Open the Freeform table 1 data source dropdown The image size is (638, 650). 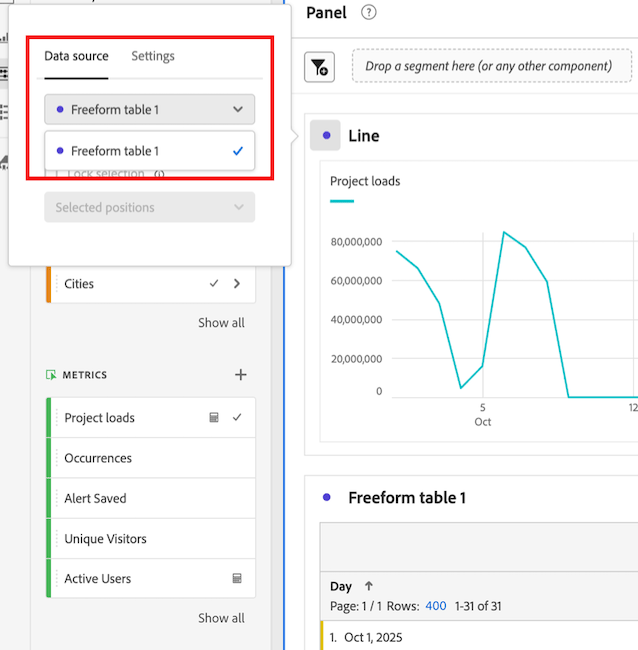pyautogui.click(x=150, y=109)
